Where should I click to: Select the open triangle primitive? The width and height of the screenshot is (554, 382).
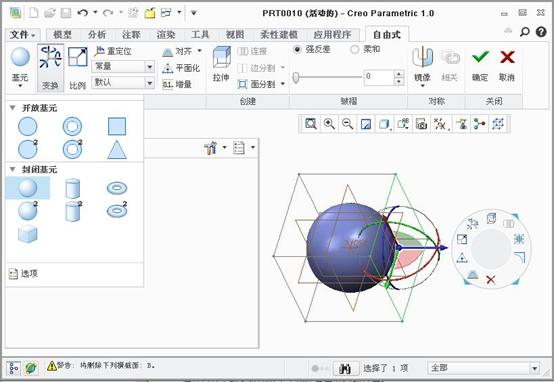pyautogui.click(x=117, y=149)
